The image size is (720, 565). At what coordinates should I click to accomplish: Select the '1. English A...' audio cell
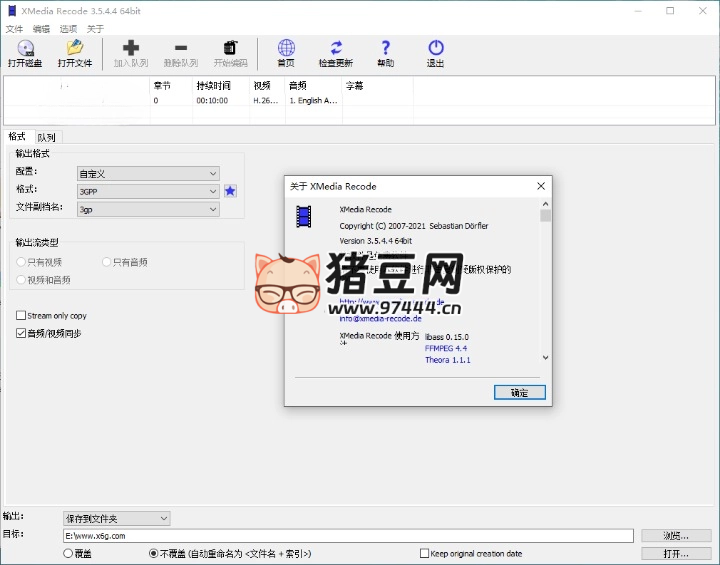(x=314, y=101)
